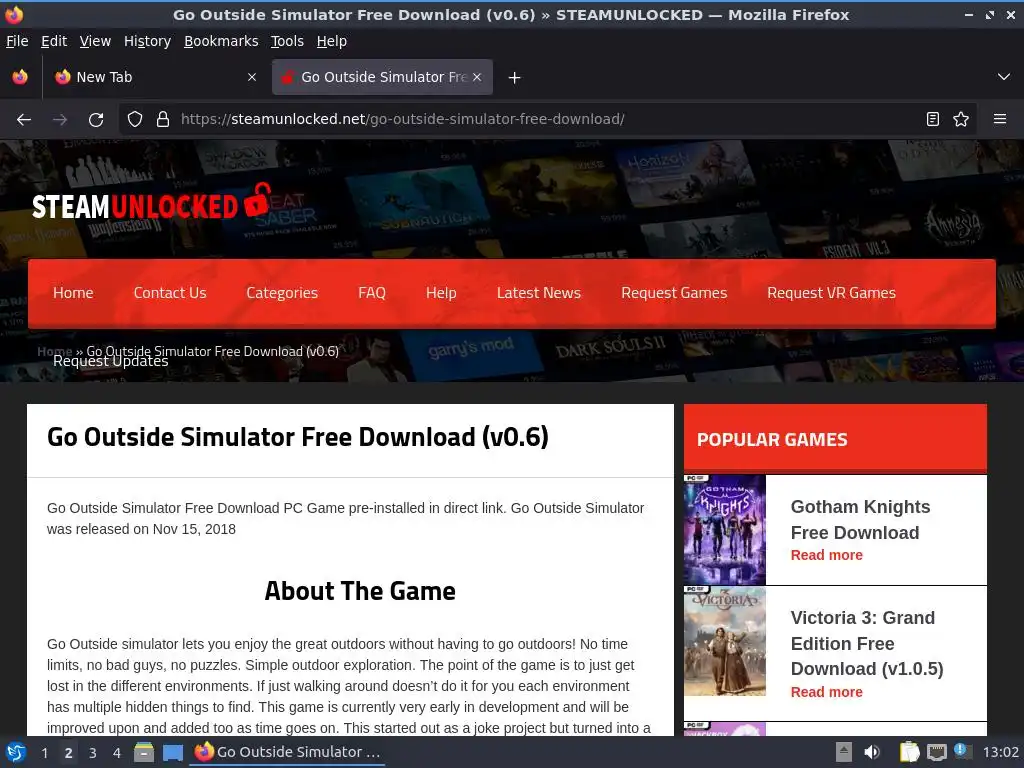Open the taskbar start menu icon
Viewport: 1024px width, 768px height.
16,752
